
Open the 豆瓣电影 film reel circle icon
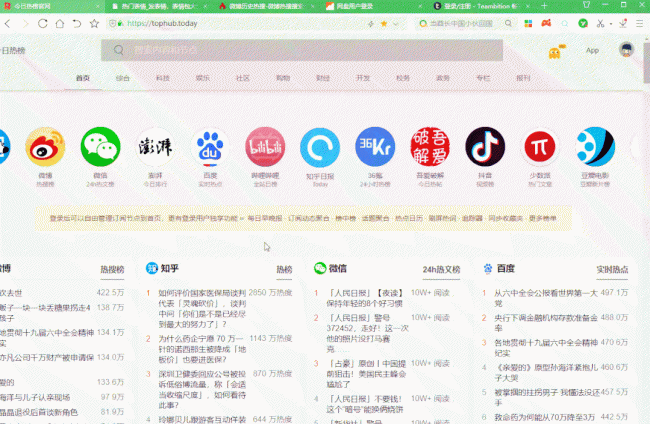click(595, 147)
